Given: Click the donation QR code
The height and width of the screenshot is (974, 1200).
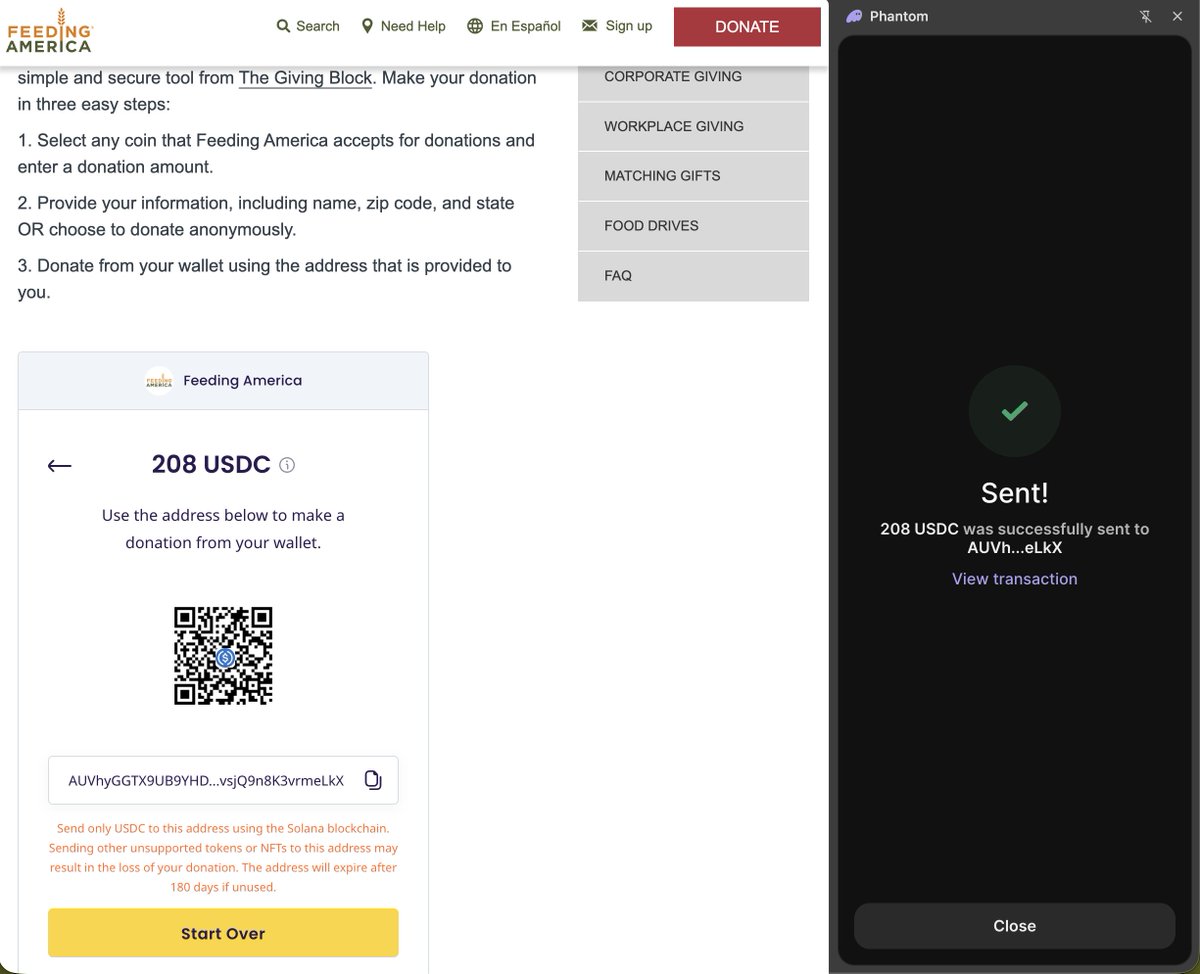Looking at the screenshot, I should (x=223, y=656).
